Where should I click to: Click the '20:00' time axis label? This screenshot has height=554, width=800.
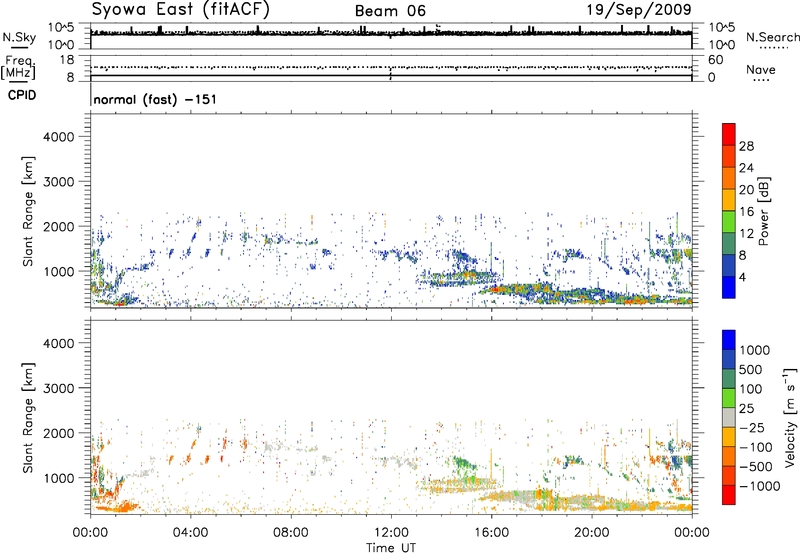pyautogui.click(x=591, y=533)
